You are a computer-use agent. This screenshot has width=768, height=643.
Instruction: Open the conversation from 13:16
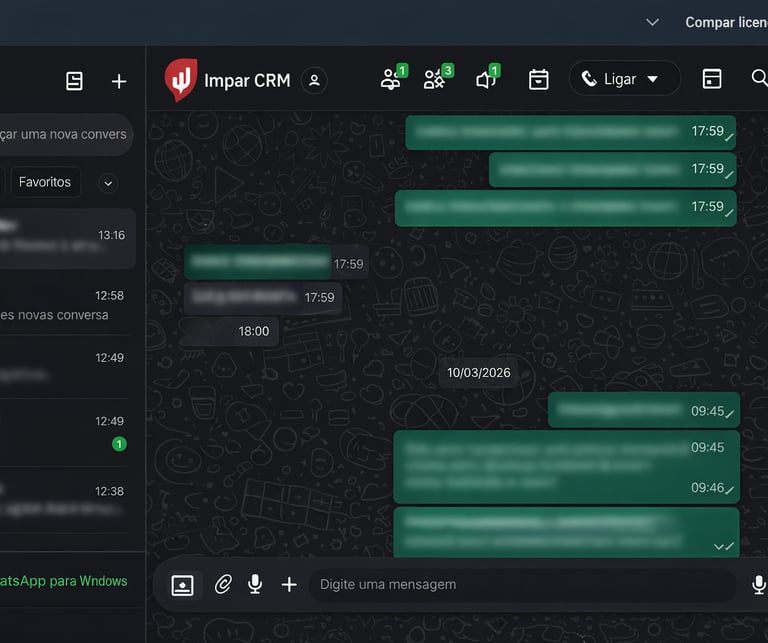pyautogui.click(x=66, y=238)
